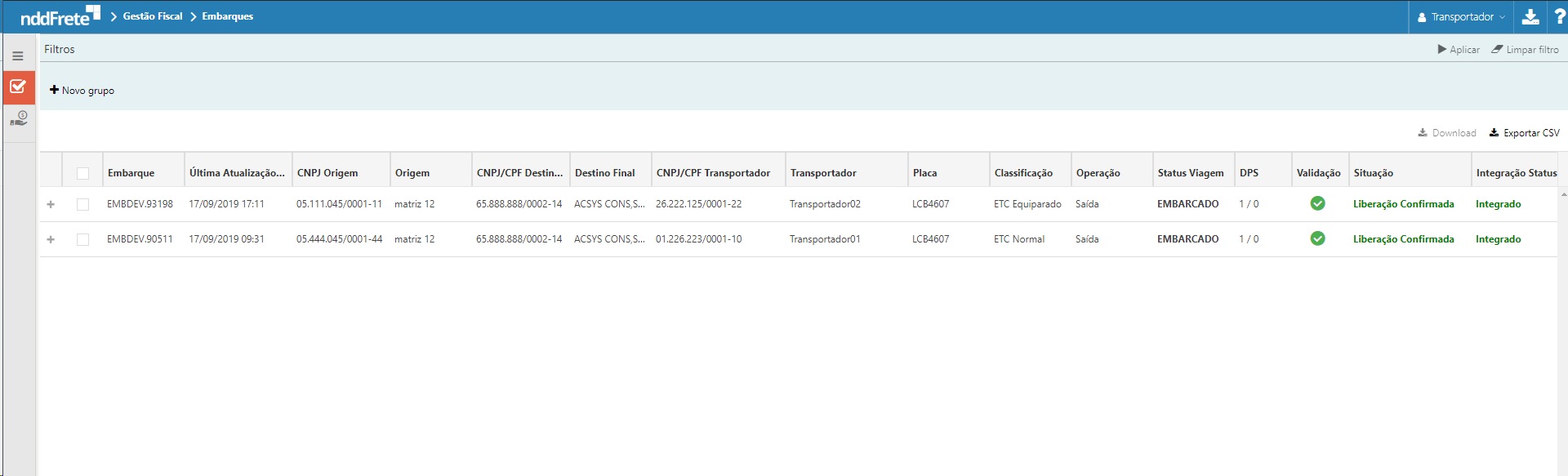Viewport: 1568px width, 476px height.
Task: Select the orange checkmark Gestão Fiscal sidebar icon
Action: coord(18,87)
